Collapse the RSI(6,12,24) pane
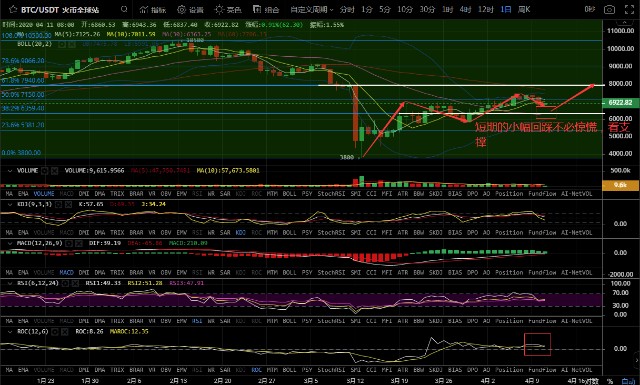Viewport: 640px width, 385px height. (x=10, y=283)
